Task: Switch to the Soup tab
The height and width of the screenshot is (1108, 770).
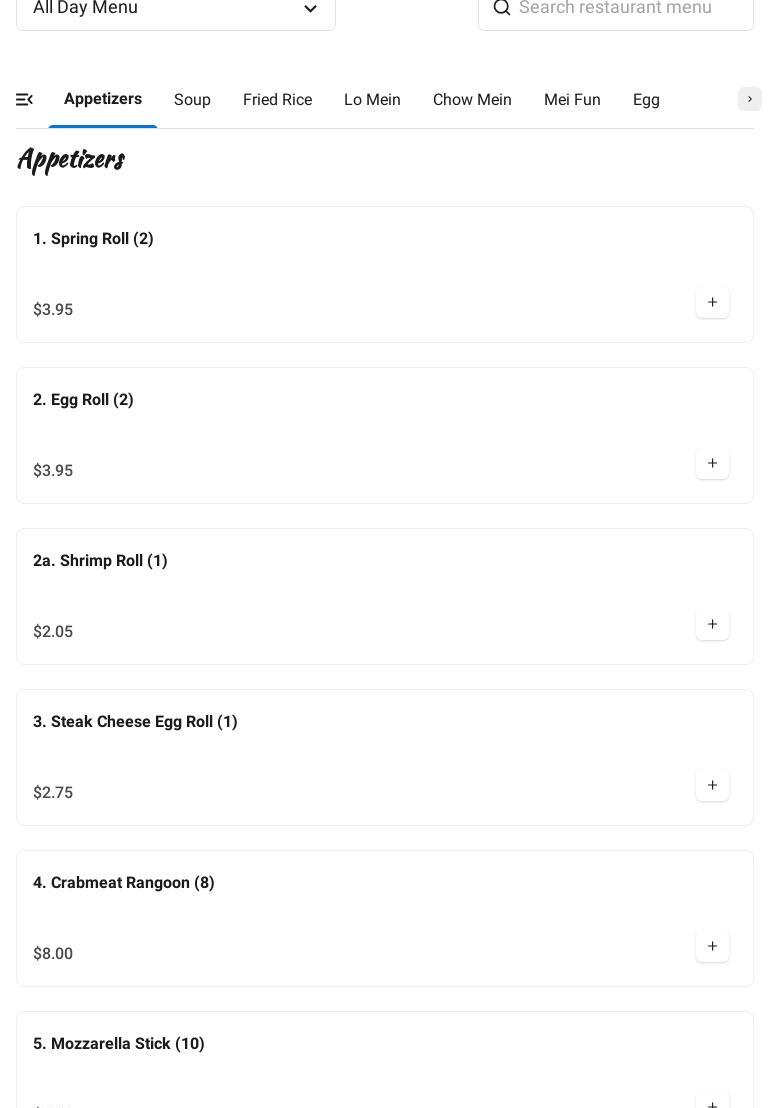Action: (192, 100)
